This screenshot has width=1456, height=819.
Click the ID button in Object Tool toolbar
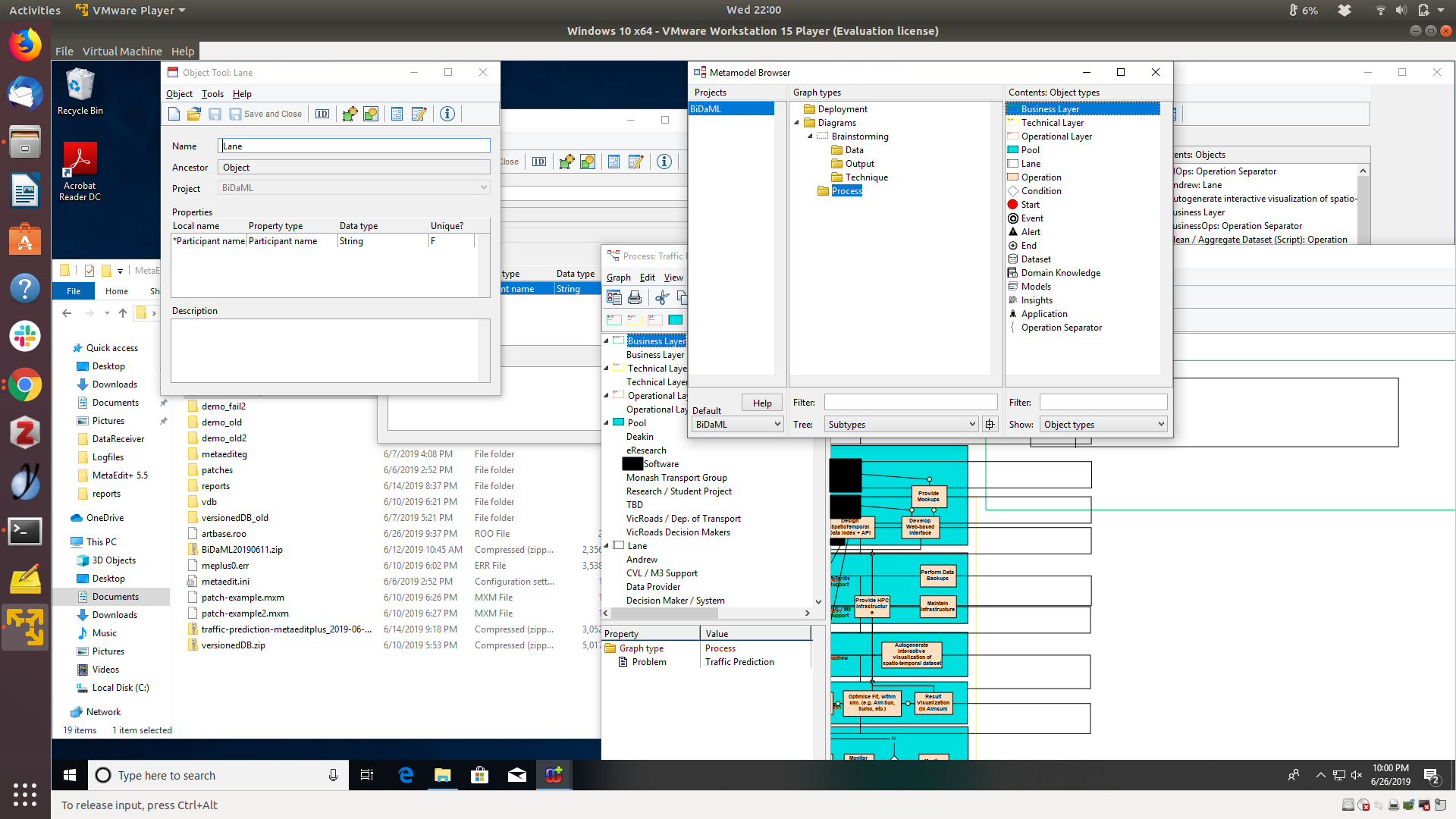(322, 114)
